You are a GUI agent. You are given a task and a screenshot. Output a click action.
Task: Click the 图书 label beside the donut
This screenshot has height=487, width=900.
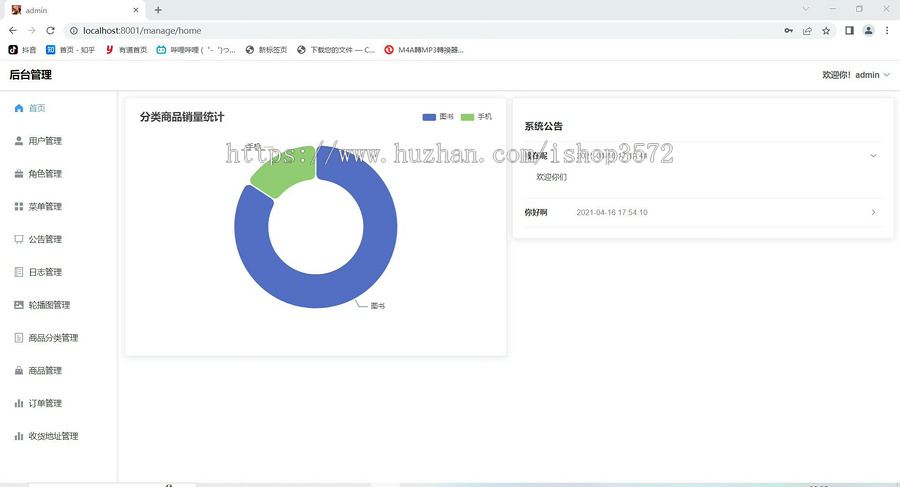(x=378, y=306)
